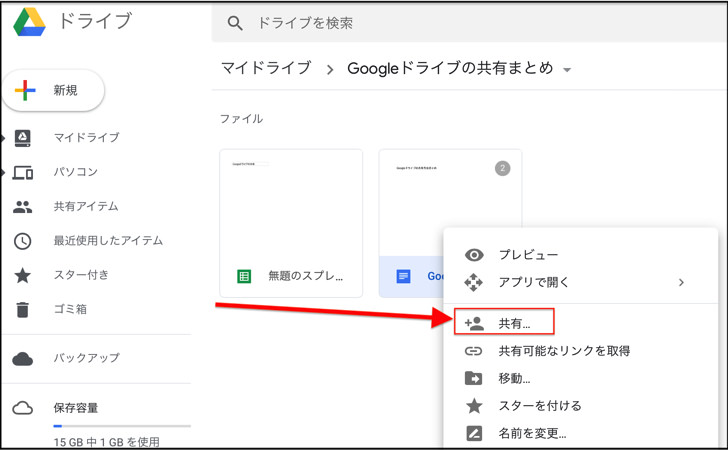
Task: Click the star icon in context menu
Action: pyautogui.click(x=474, y=405)
